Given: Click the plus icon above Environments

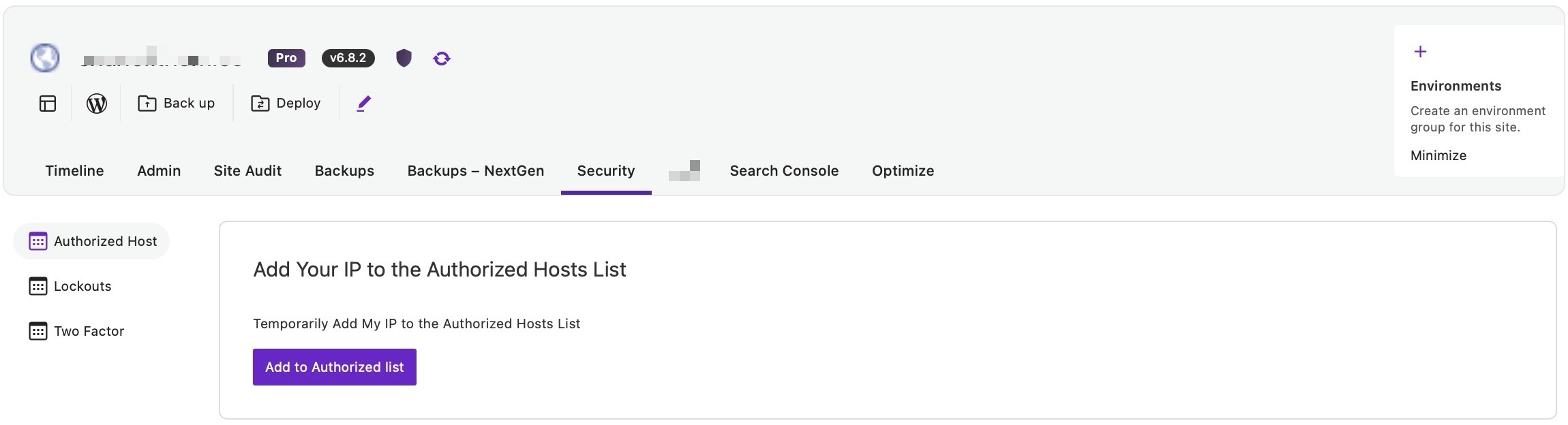Looking at the screenshot, I should (1421, 52).
